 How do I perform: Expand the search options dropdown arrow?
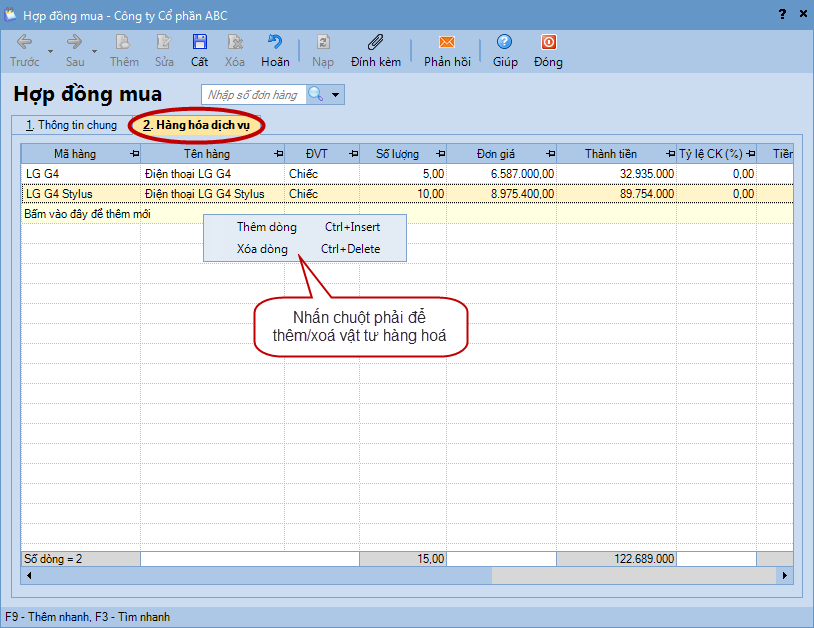(x=337, y=95)
